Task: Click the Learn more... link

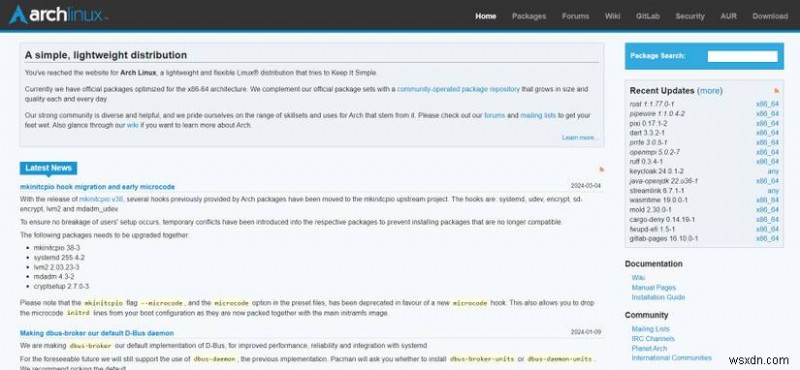Action: 580,138
